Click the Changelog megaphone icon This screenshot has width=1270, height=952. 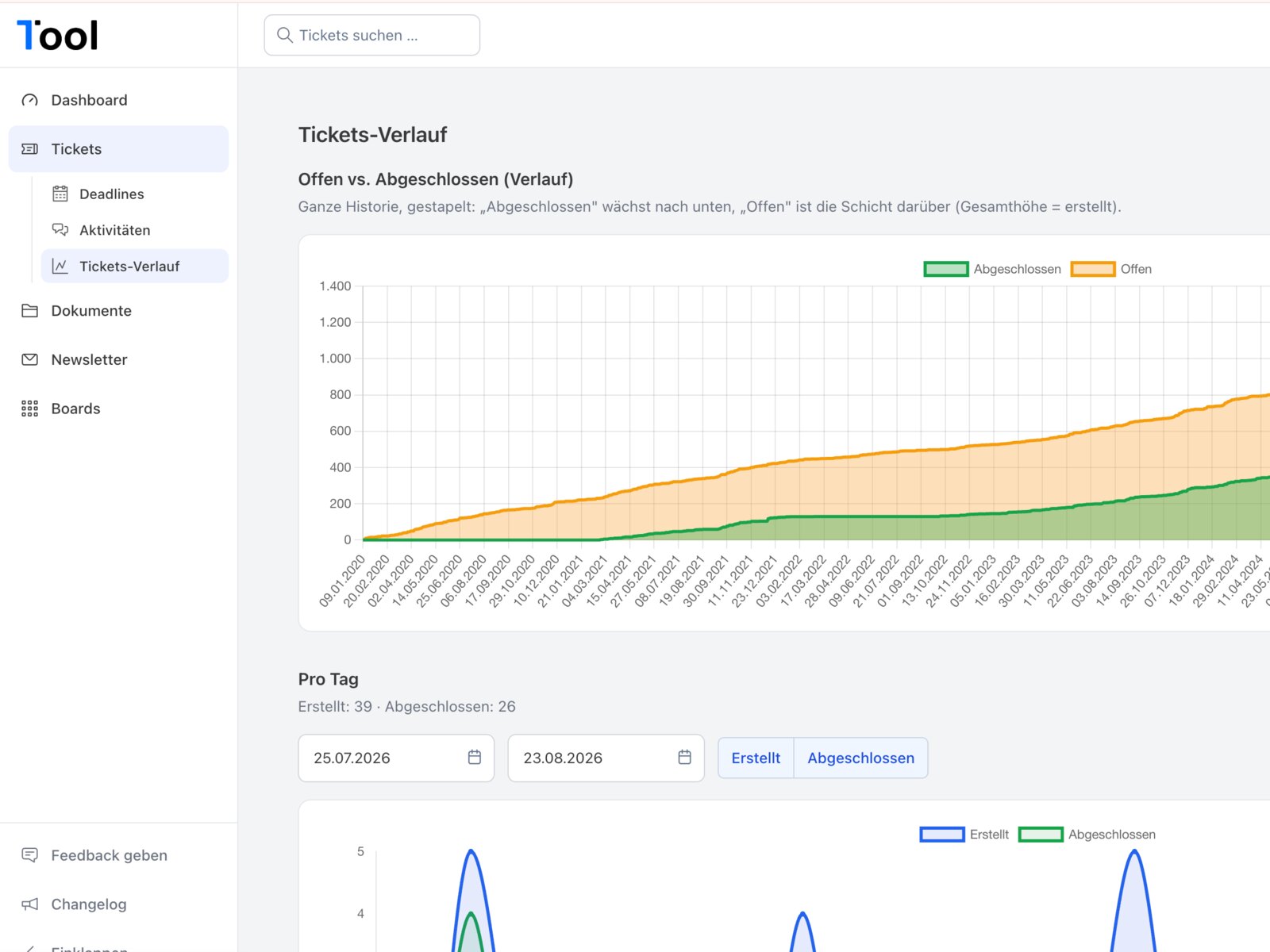tap(29, 904)
